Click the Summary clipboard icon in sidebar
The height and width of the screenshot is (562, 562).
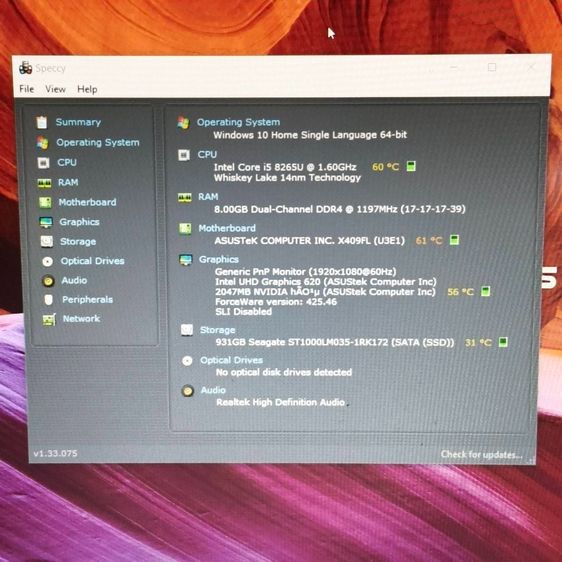(42, 122)
